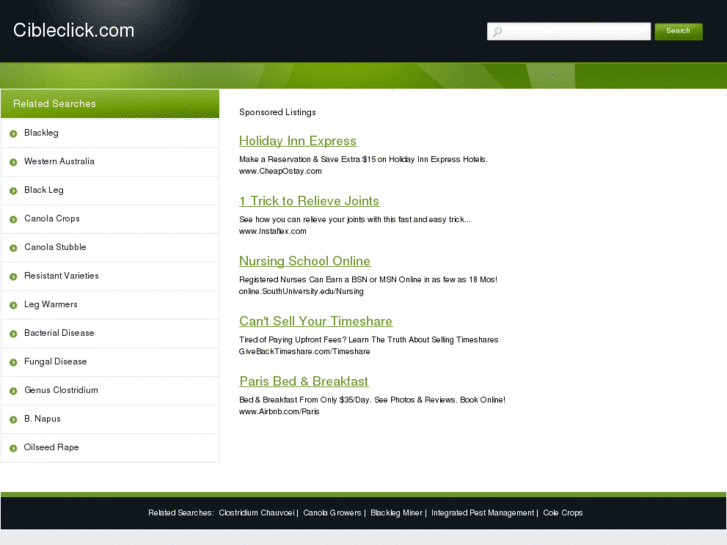Open the Nursing School Online listing
727x545 pixels.
click(x=305, y=261)
